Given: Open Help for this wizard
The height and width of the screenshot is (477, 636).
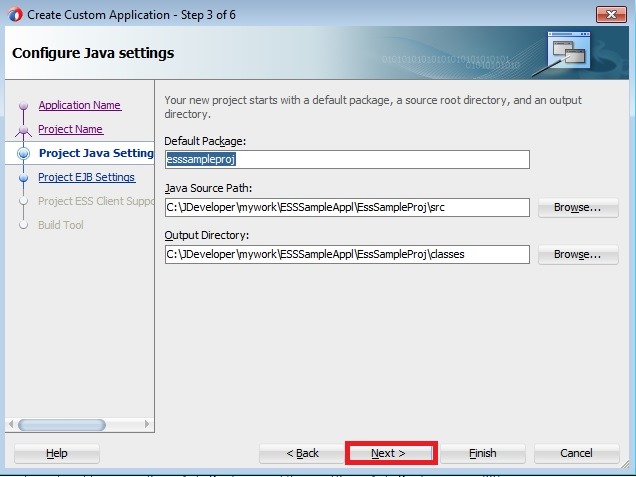Looking at the screenshot, I should [57, 453].
